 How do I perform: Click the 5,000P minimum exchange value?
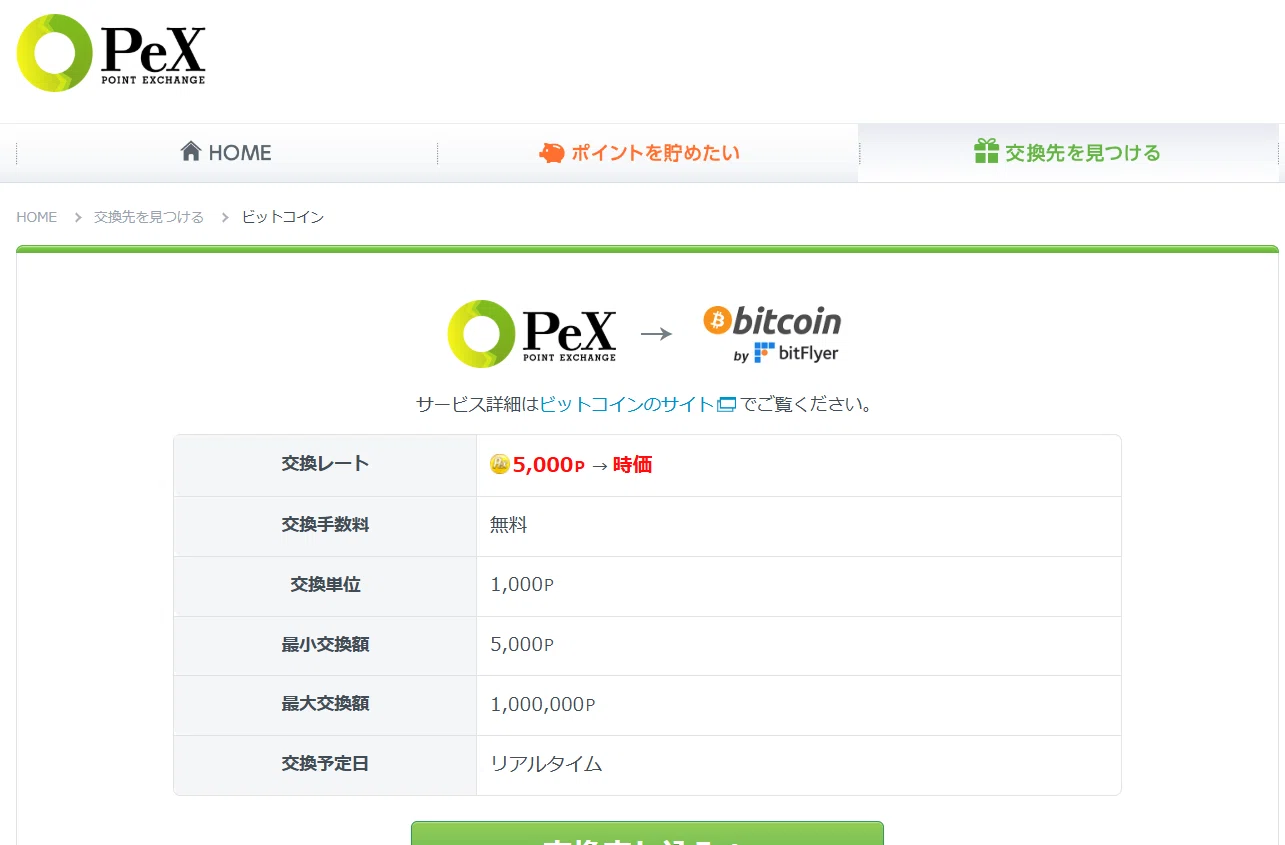click(x=522, y=645)
